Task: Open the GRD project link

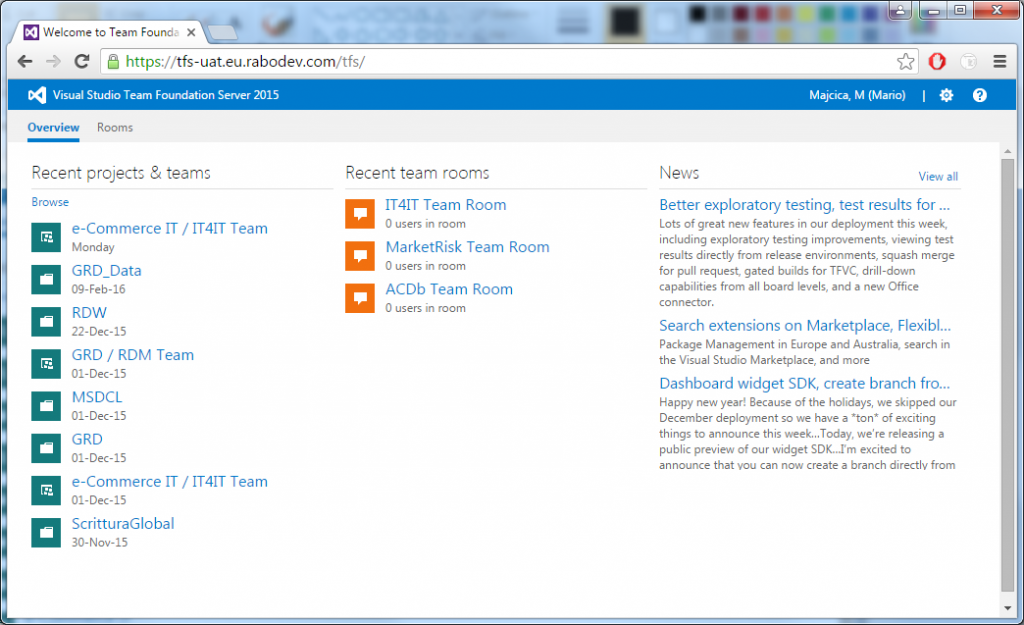Action: 87,439
